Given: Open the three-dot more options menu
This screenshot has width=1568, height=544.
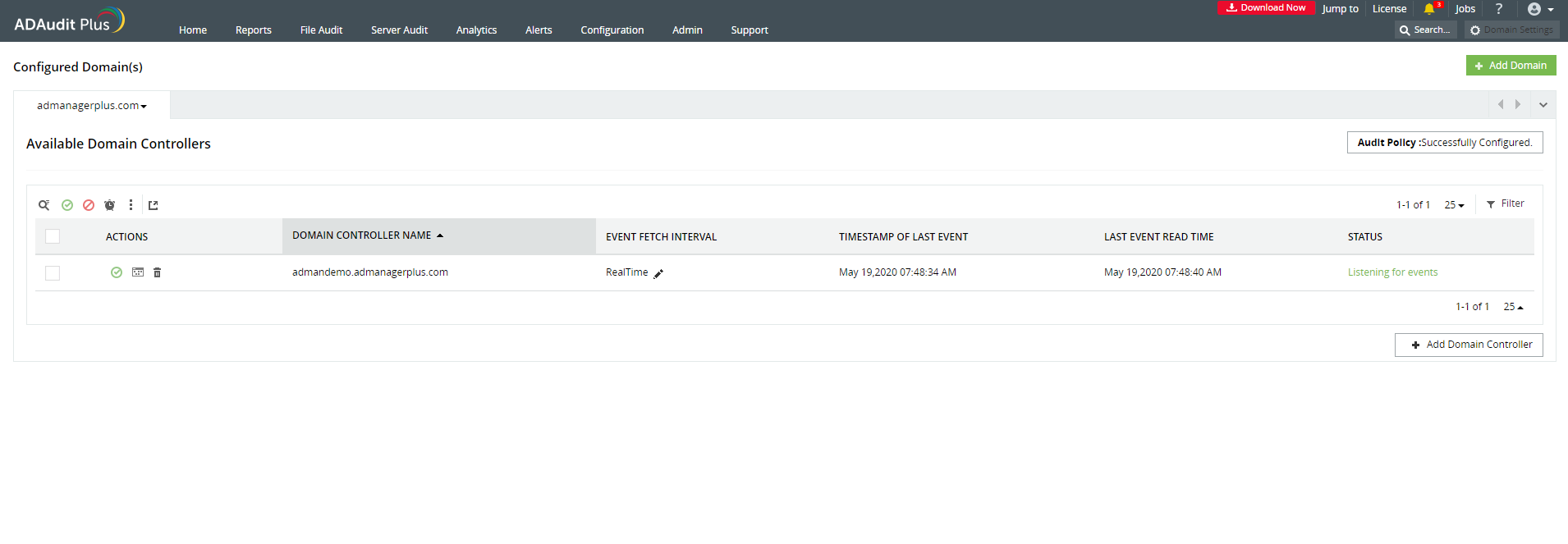Looking at the screenshot, I should [131, 205].
